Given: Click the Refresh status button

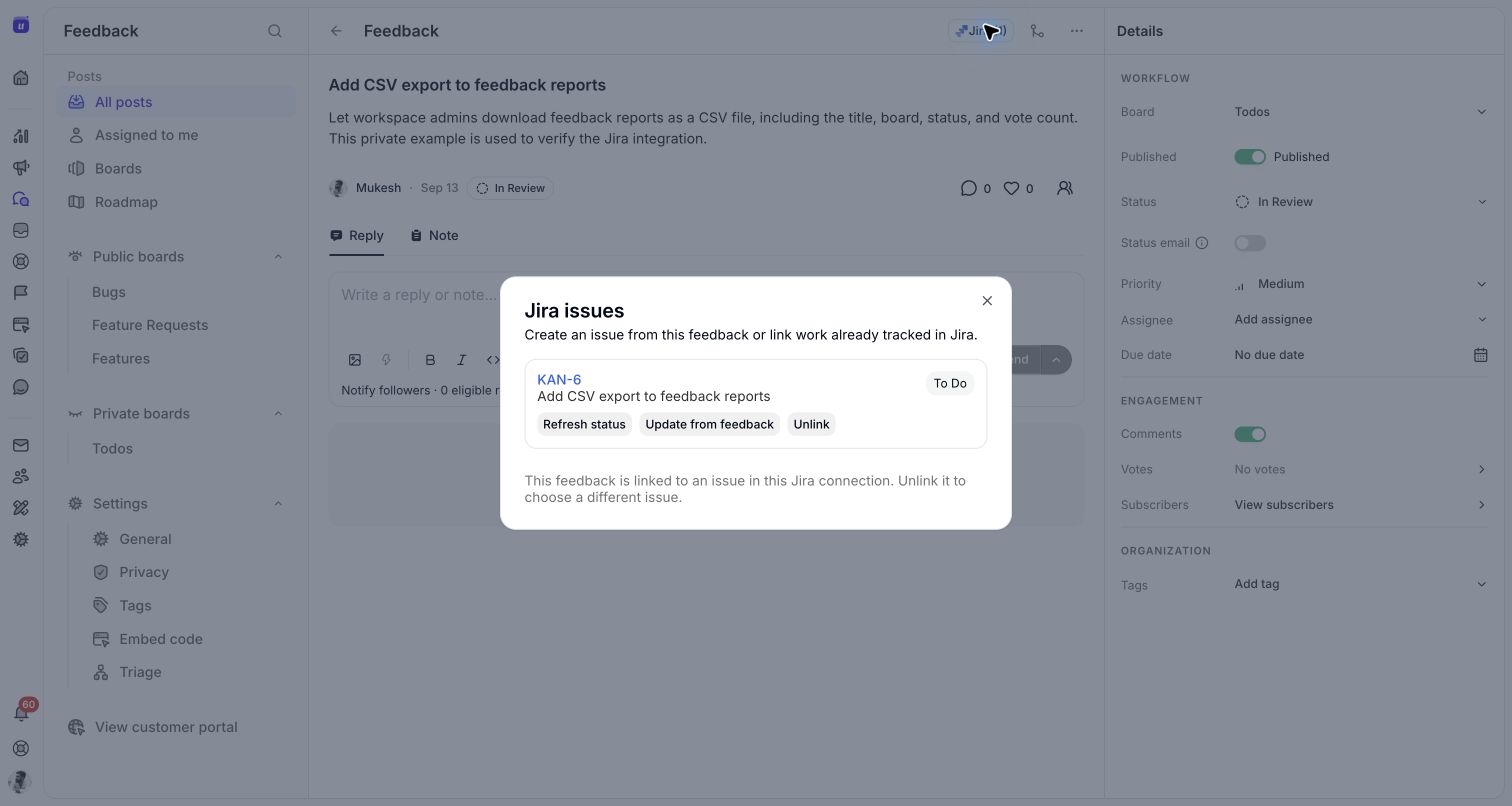Looking at the screenshot, I should click(x=584, y=424).
